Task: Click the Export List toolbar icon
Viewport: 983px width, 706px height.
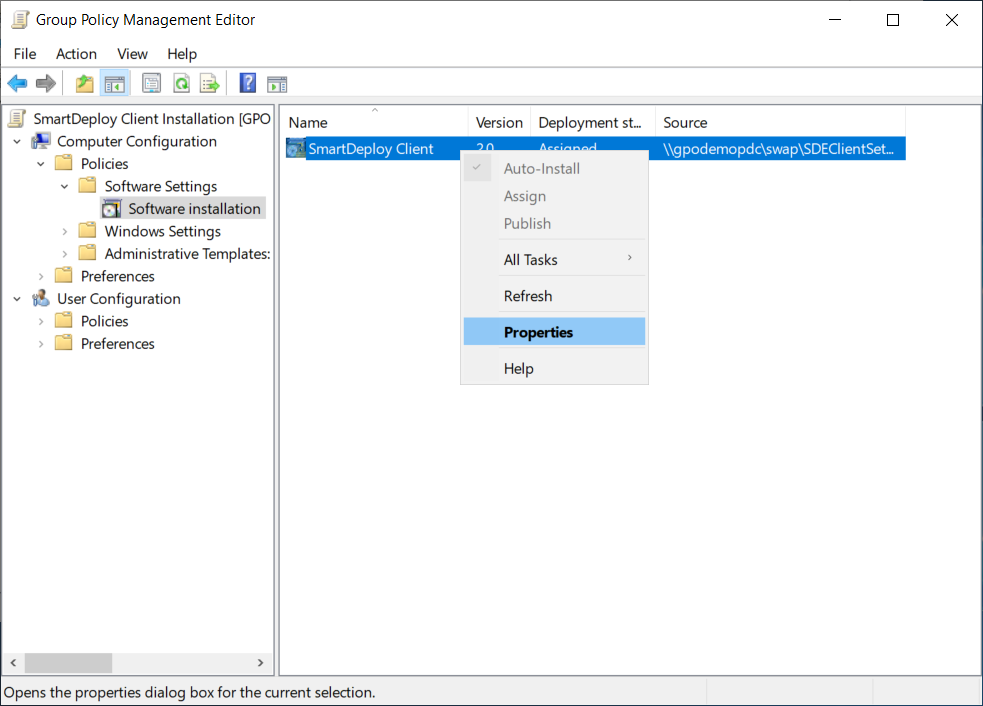Action: click(x=210, y=83)
